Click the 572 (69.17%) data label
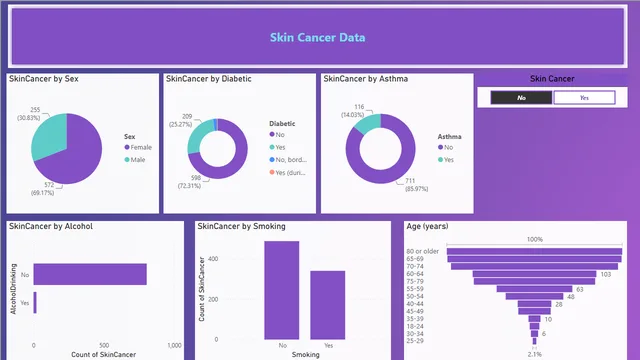This screenshot has width=640, height=360. coord(43,189)
